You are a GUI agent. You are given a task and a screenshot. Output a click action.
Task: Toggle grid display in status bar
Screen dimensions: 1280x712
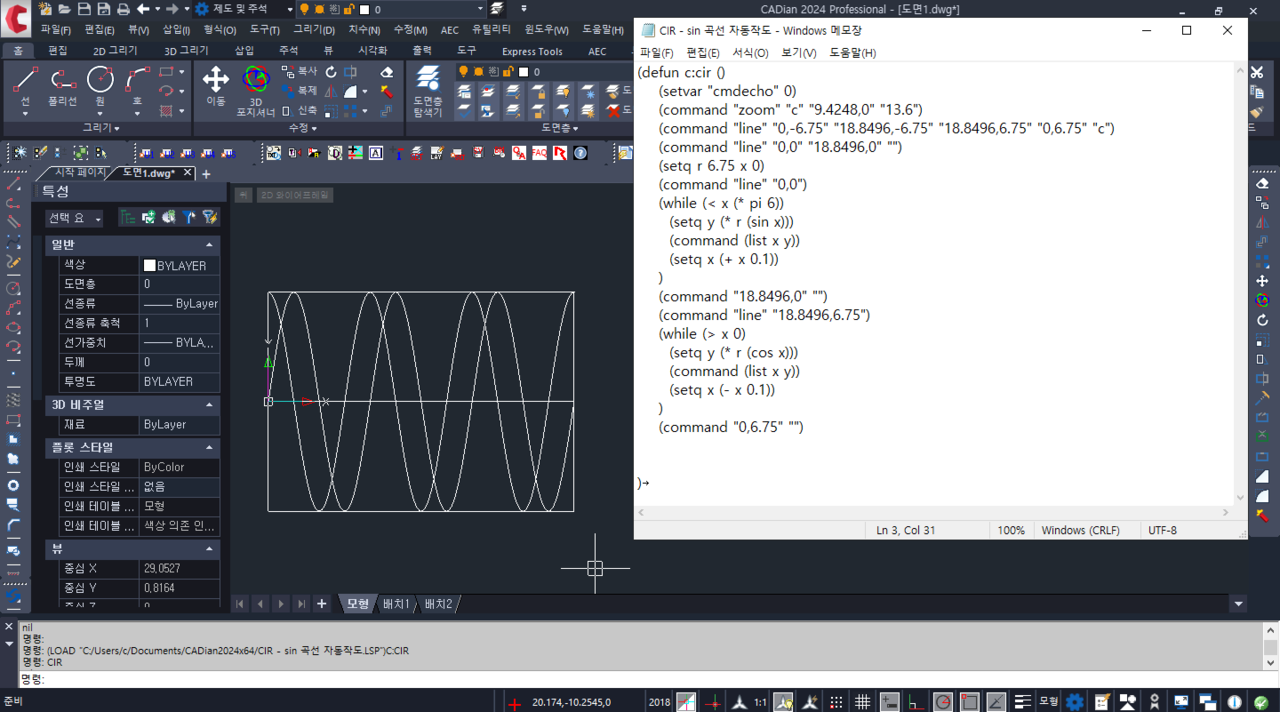tap(862, 702)
